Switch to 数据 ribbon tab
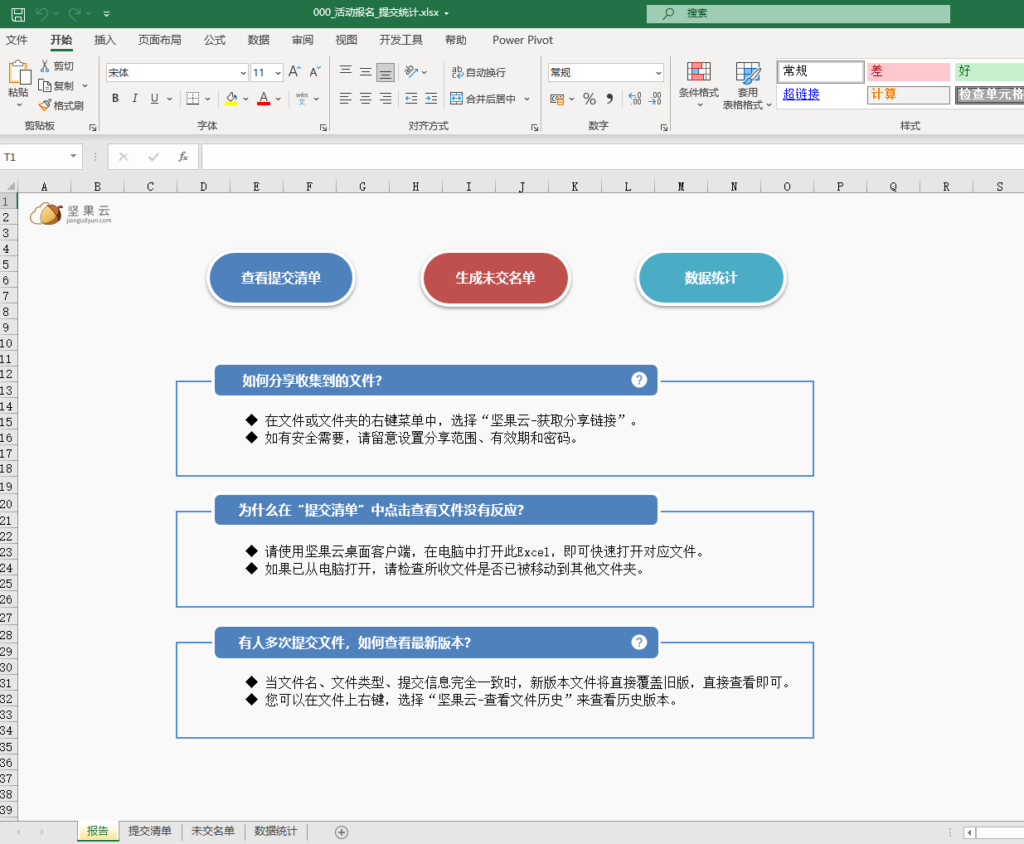The height and width of the screenshot is (844, 1024). 258,40
